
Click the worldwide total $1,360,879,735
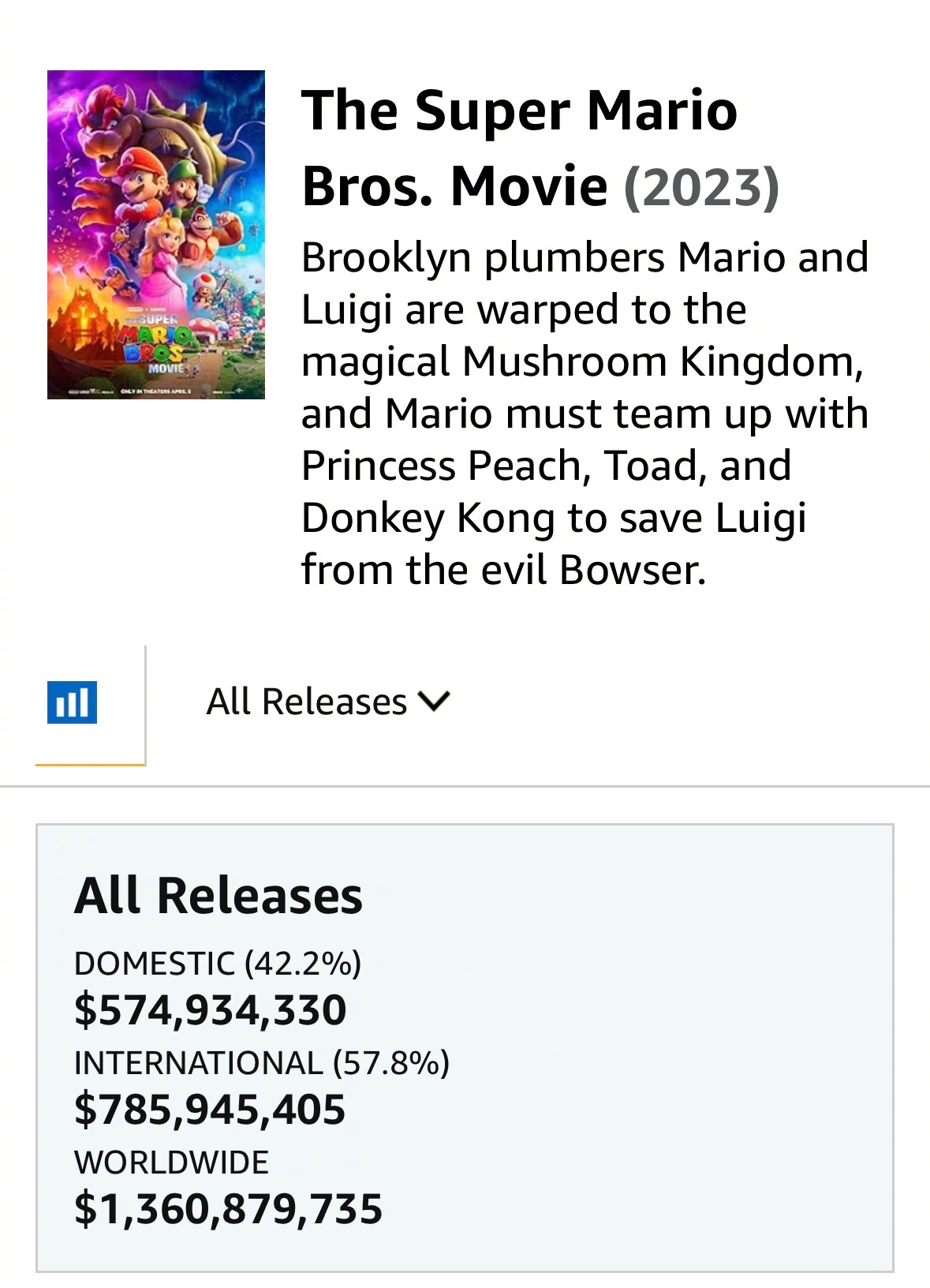point(229,1208)
